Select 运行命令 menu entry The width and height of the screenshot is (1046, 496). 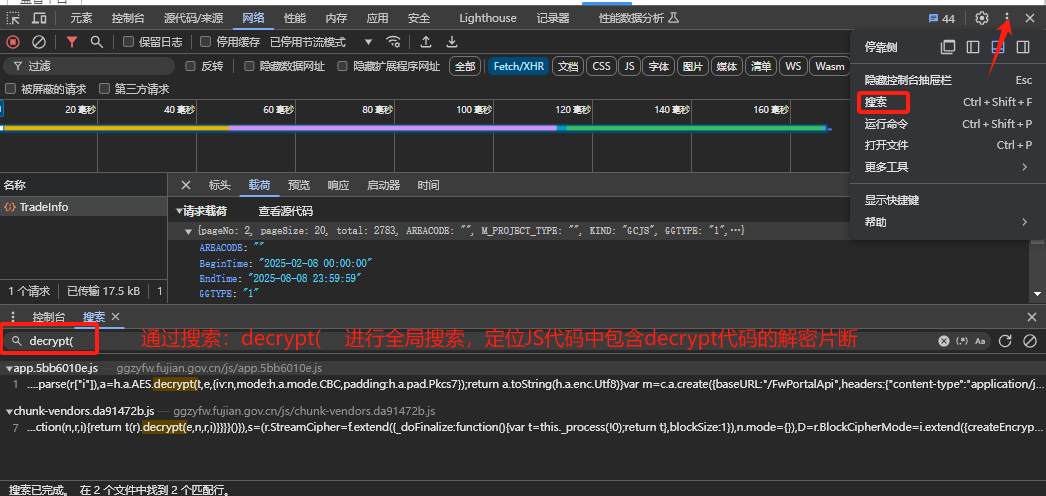point(947,124)
